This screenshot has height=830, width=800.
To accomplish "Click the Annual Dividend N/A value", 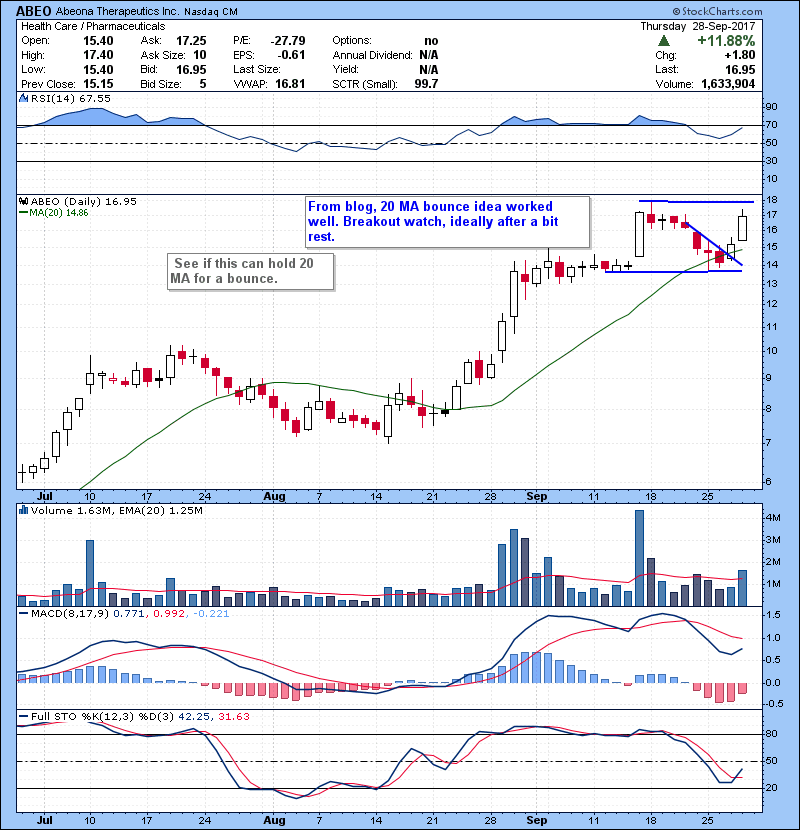I will pyautogui.click(x=428, y=55).
